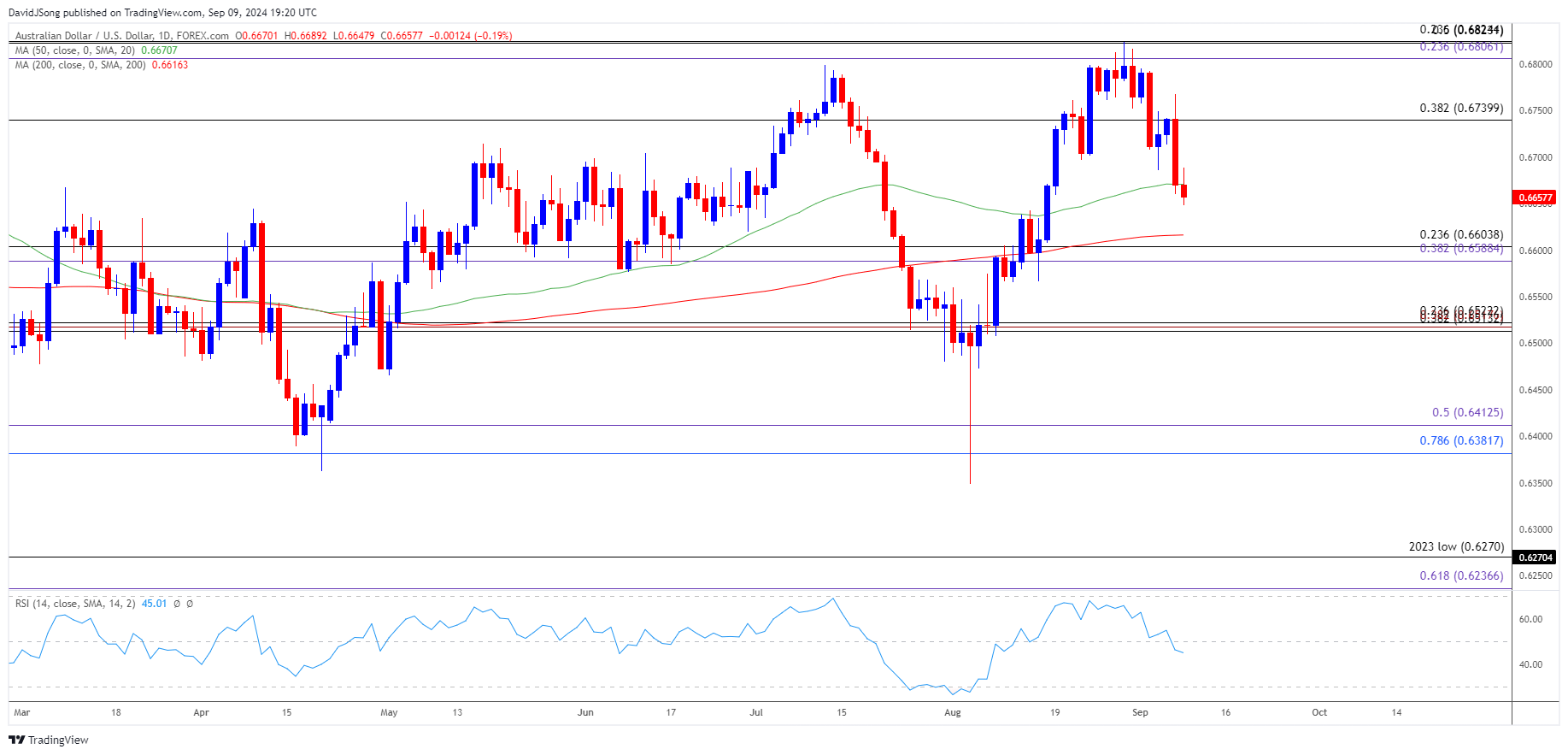Click the close price C0.66577 in legend

402,36
